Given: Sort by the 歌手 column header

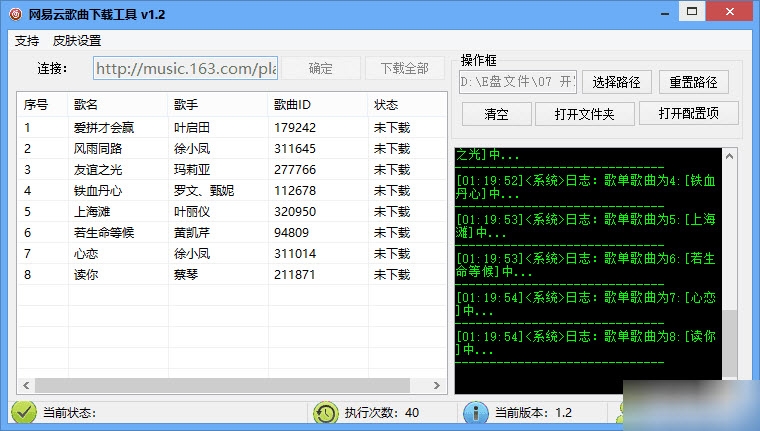Looking at the screenshot, I should (186, 105).
